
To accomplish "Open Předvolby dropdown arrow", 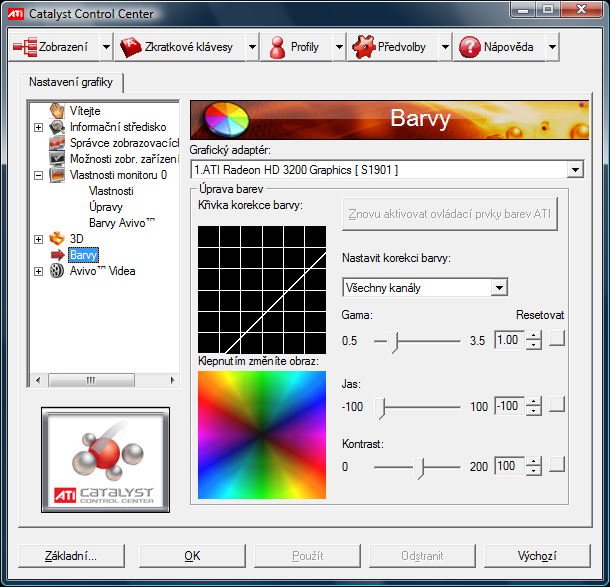I will [x=445, y=47].
